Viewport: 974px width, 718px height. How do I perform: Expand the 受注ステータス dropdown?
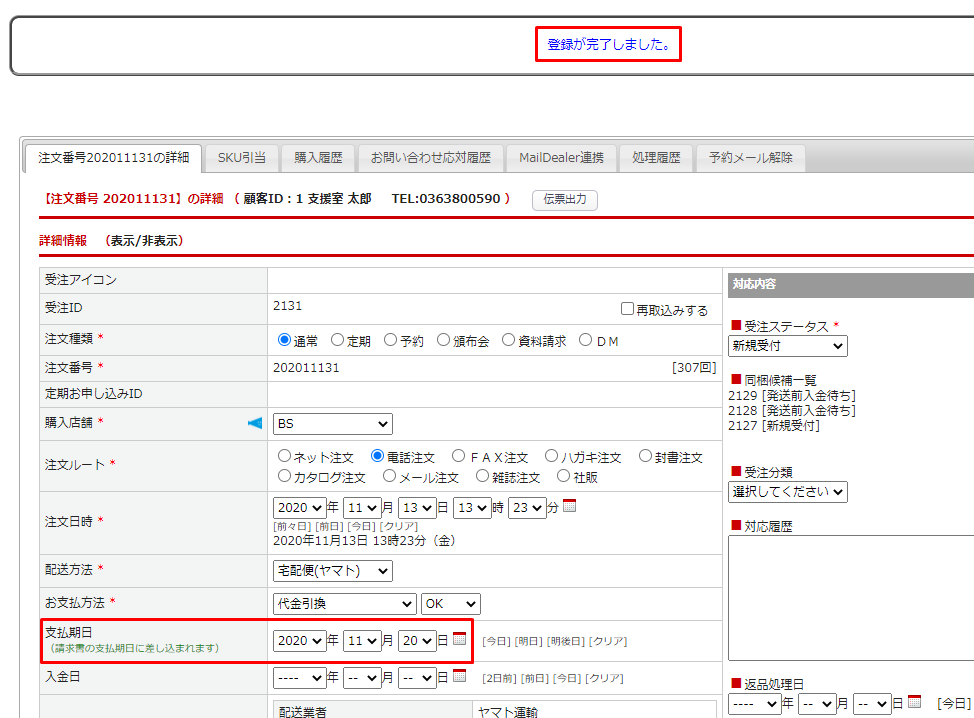click(x=787, y=346)
